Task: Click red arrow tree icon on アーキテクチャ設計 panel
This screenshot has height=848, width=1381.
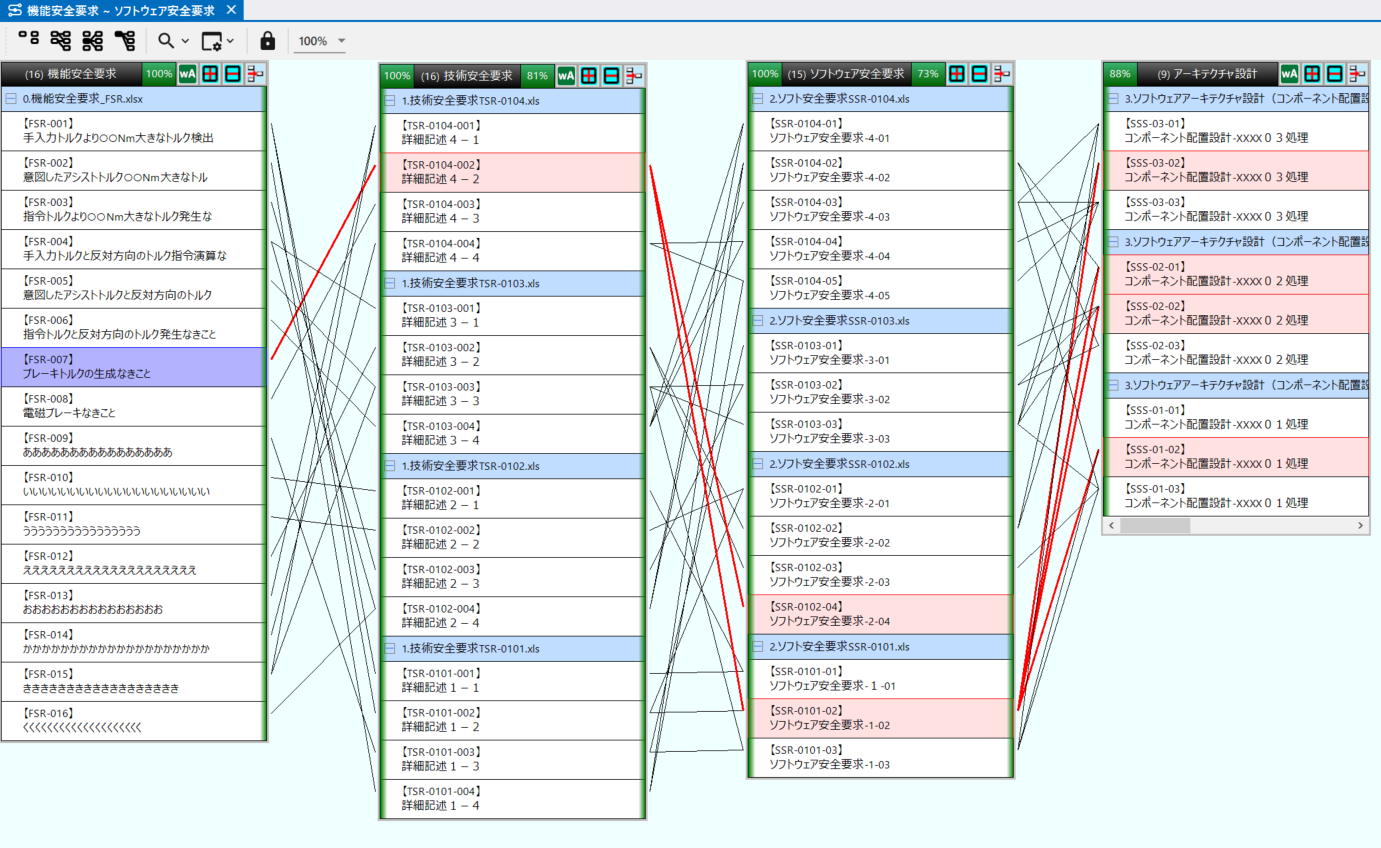Action: [1357, 74]
